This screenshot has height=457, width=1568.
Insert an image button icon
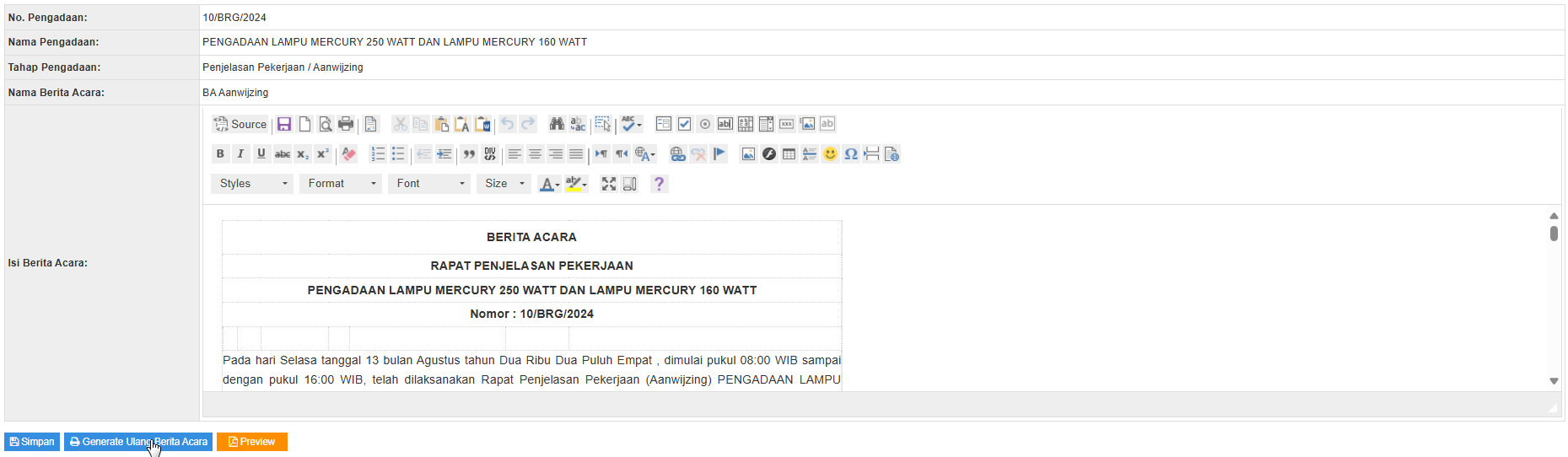807,124
